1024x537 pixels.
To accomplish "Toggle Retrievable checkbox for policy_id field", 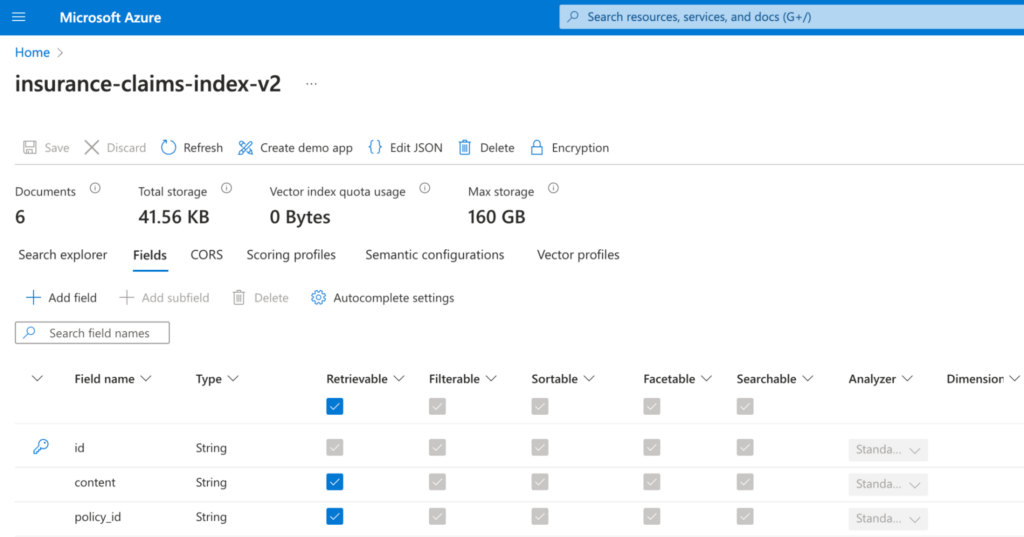I will pyautogui.click(x=335, y=517).
